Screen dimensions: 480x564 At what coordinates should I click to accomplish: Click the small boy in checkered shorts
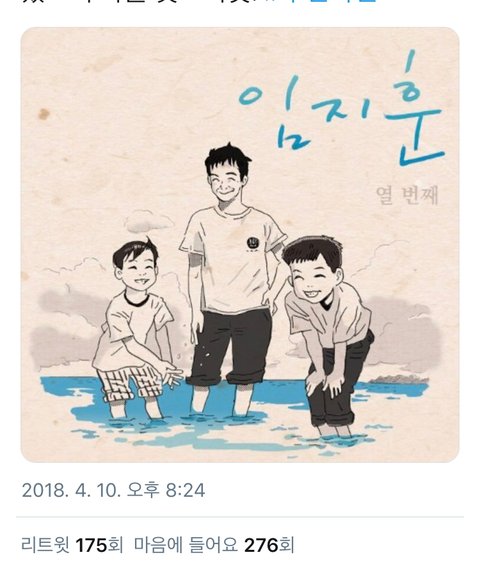point(137,327)
